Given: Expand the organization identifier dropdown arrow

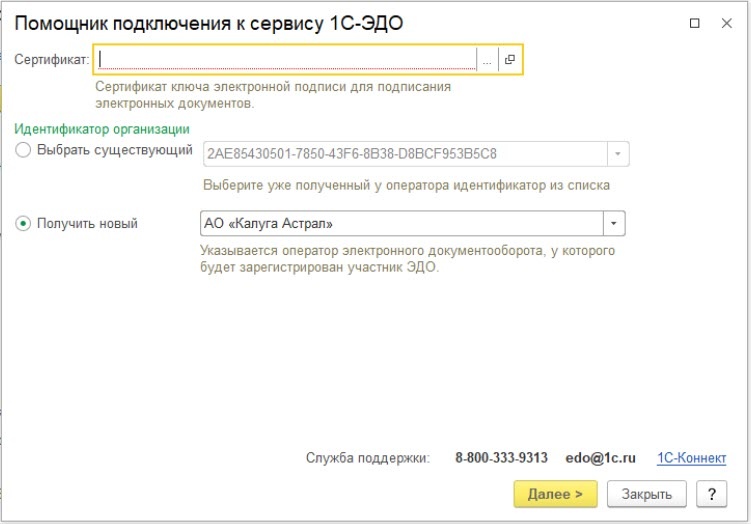Looking at the screenshot, I should 618,154.
